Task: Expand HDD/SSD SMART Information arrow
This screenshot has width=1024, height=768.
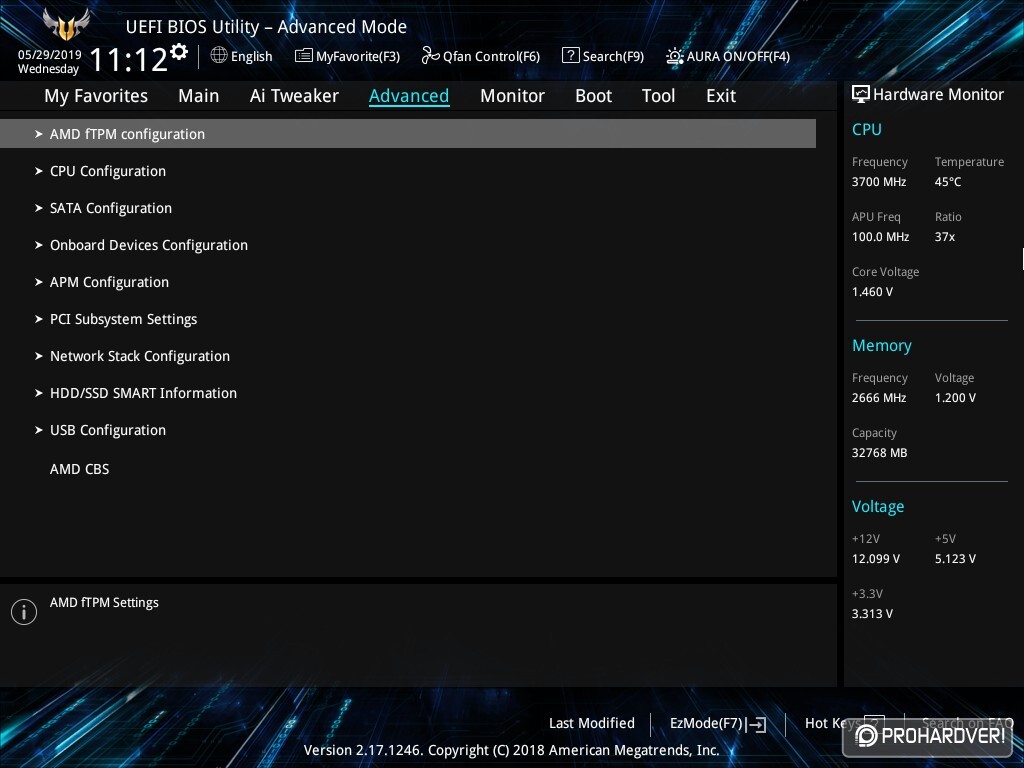Action: pyautogui.click(x=39, y=393)
